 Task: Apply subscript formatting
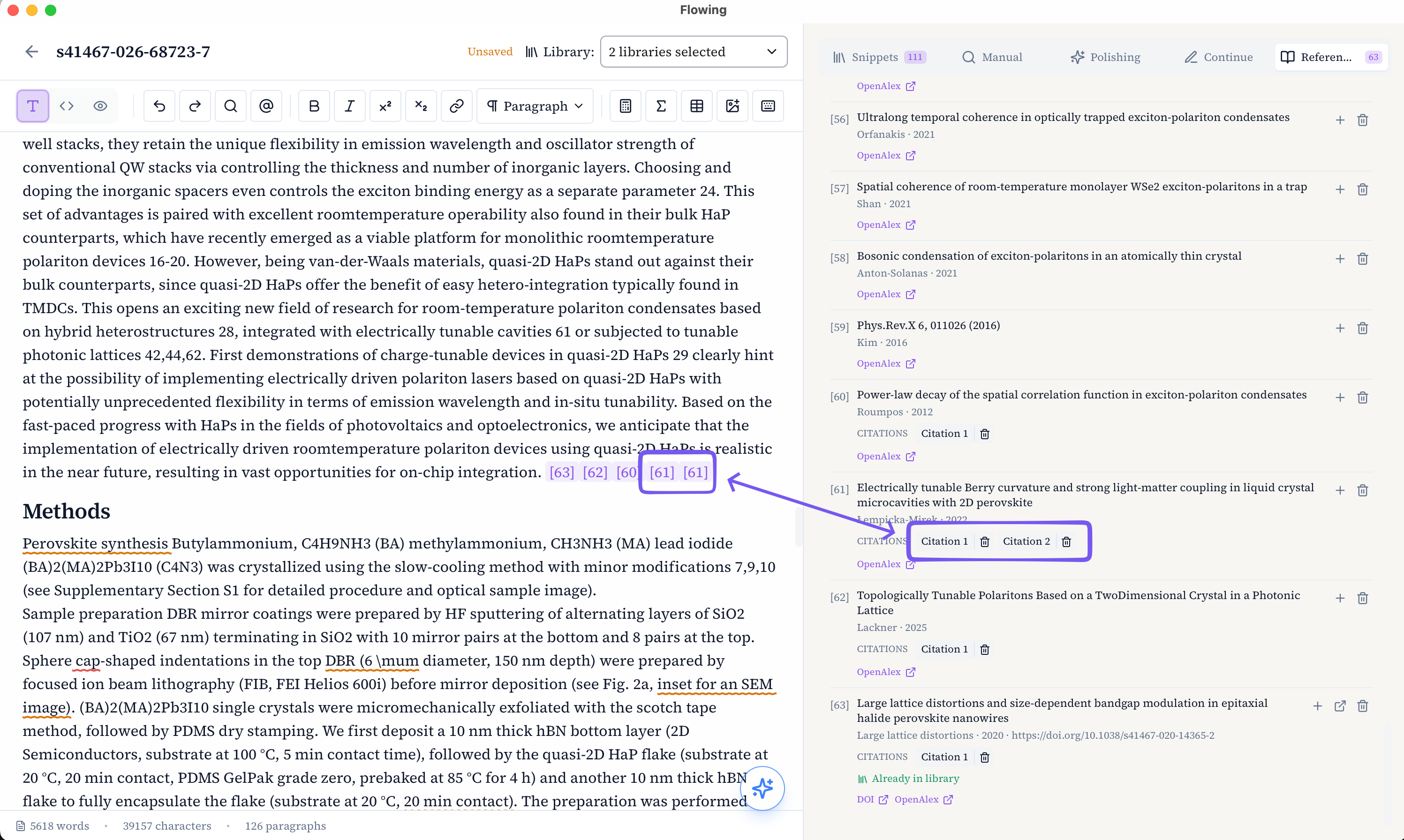point(421,106)
